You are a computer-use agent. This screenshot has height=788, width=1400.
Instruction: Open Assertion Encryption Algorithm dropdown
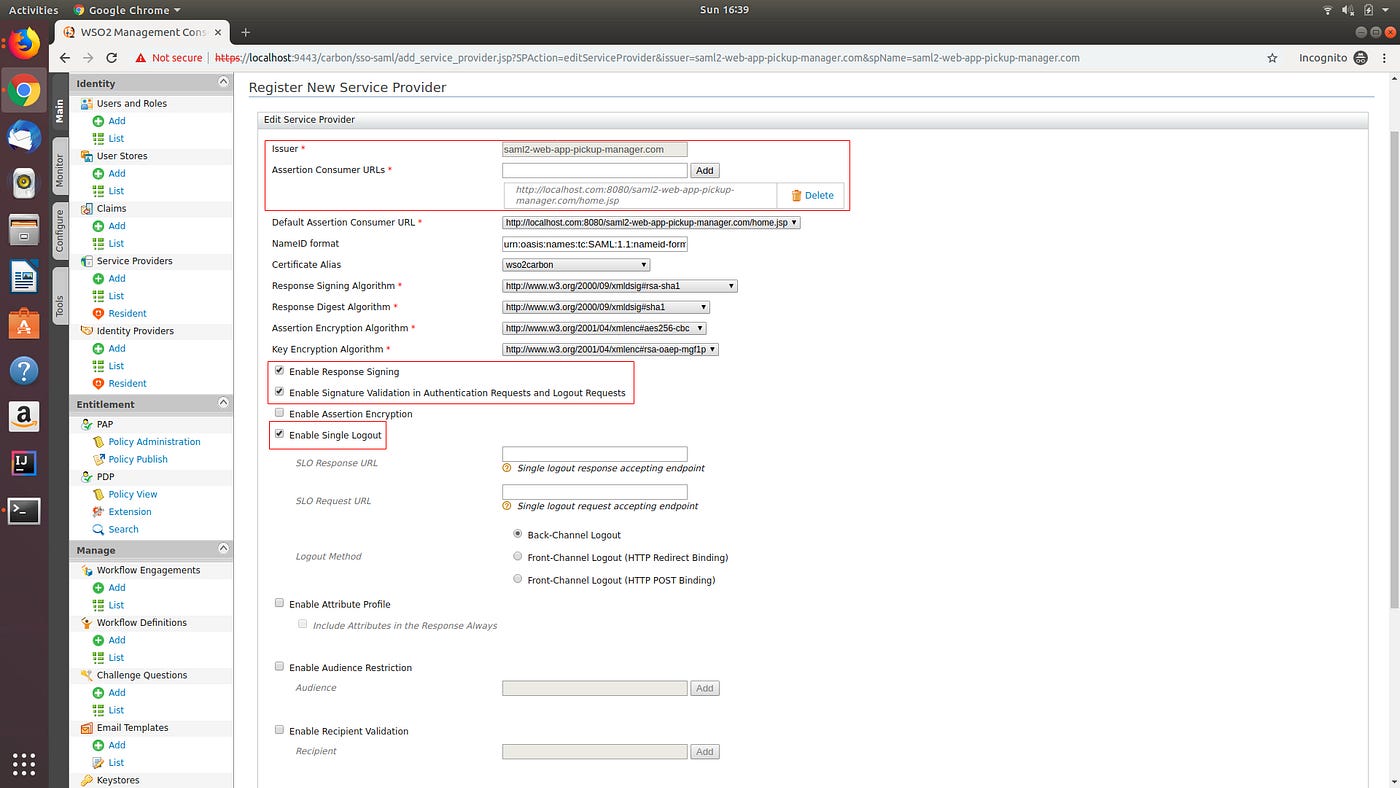604,328
